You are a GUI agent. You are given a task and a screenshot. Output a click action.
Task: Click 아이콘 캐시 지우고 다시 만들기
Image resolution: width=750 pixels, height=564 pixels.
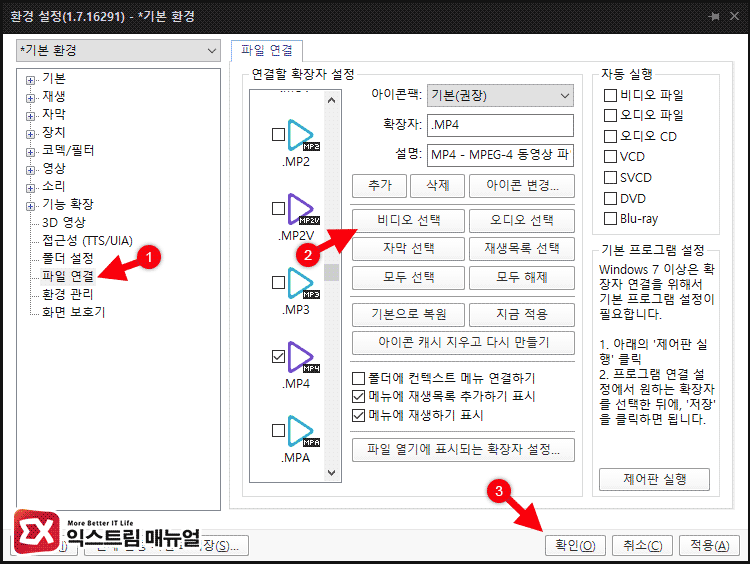(x=463, y=343)
